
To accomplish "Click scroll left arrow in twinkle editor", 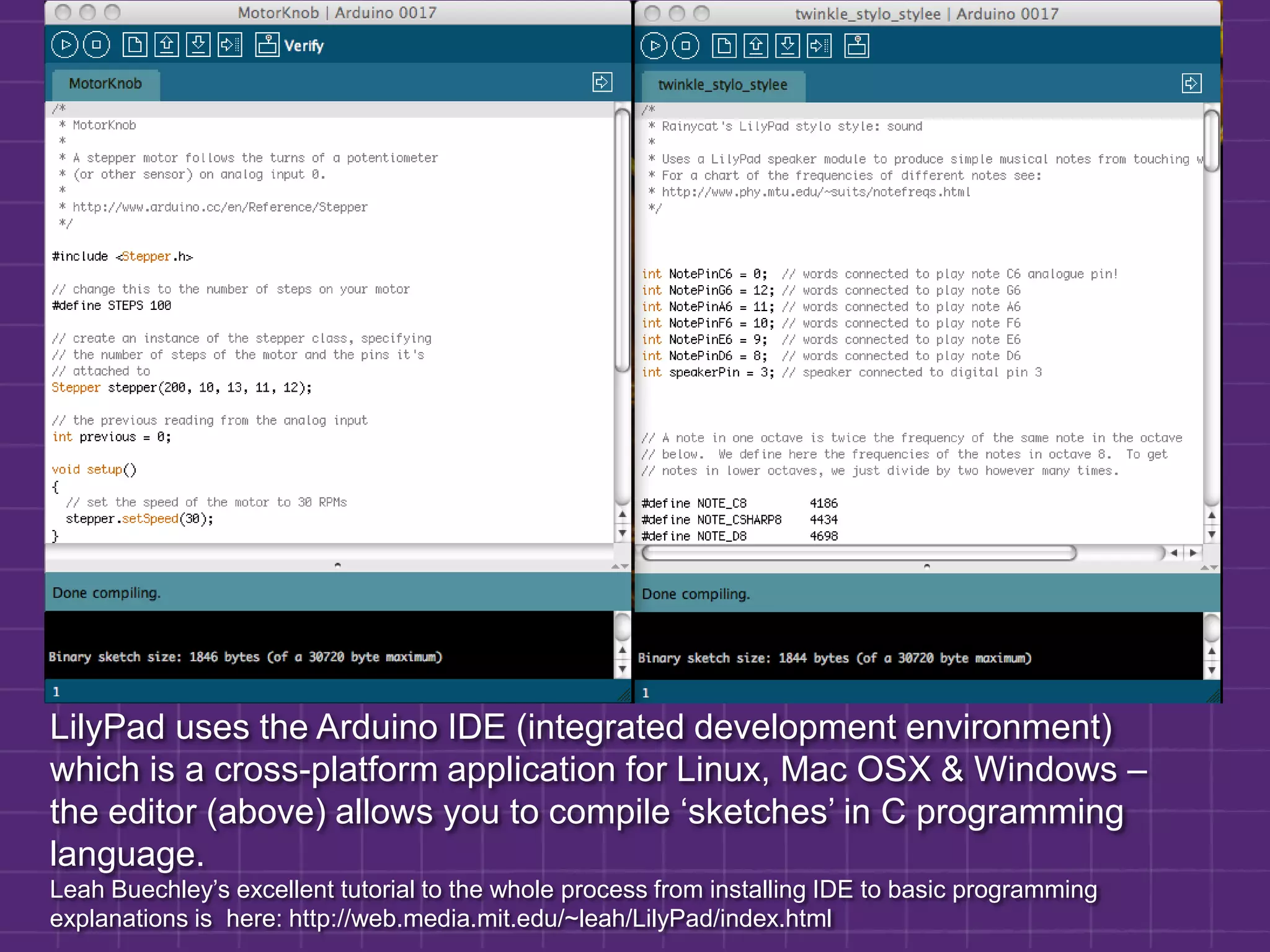I will [x=1174, y=553].
